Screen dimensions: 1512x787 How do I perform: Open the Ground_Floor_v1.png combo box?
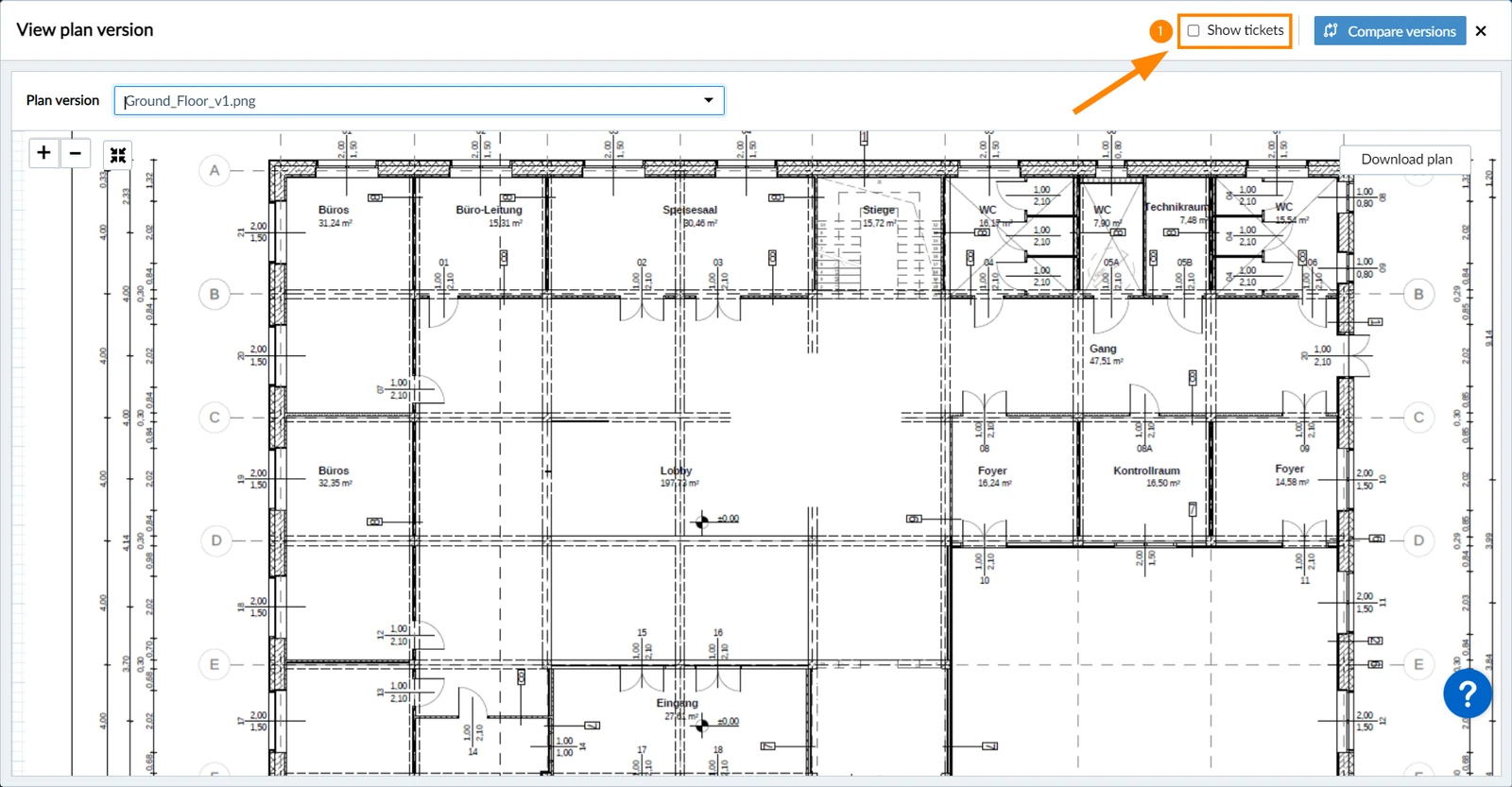419,100
